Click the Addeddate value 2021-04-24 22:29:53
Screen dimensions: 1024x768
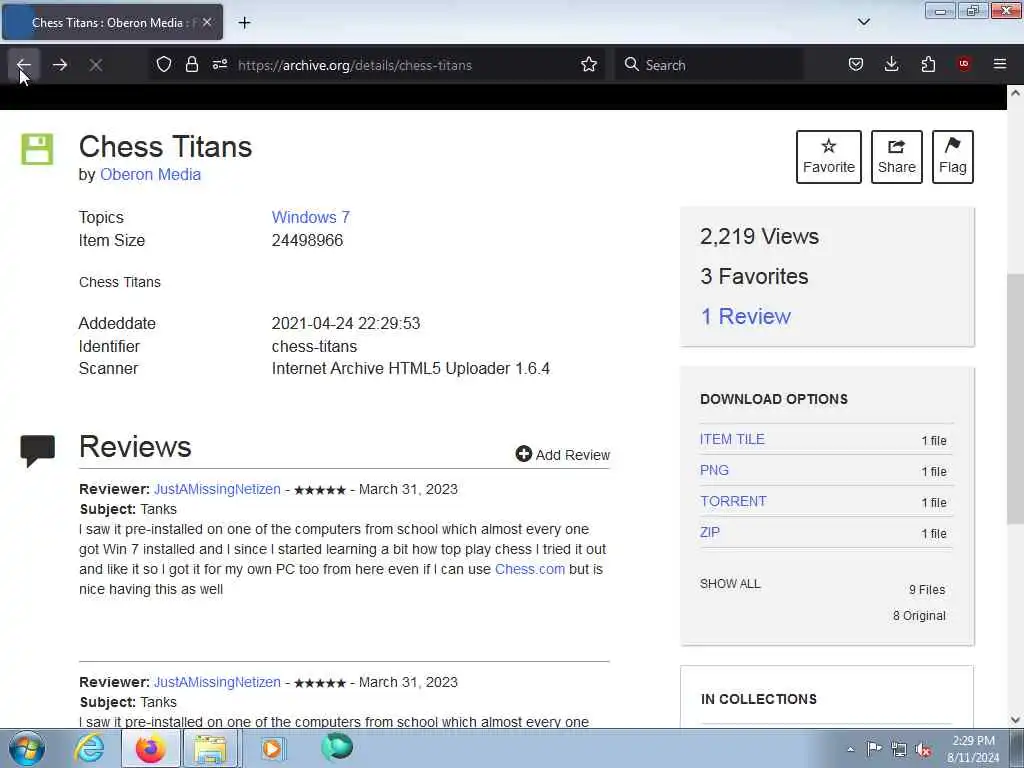346,323
